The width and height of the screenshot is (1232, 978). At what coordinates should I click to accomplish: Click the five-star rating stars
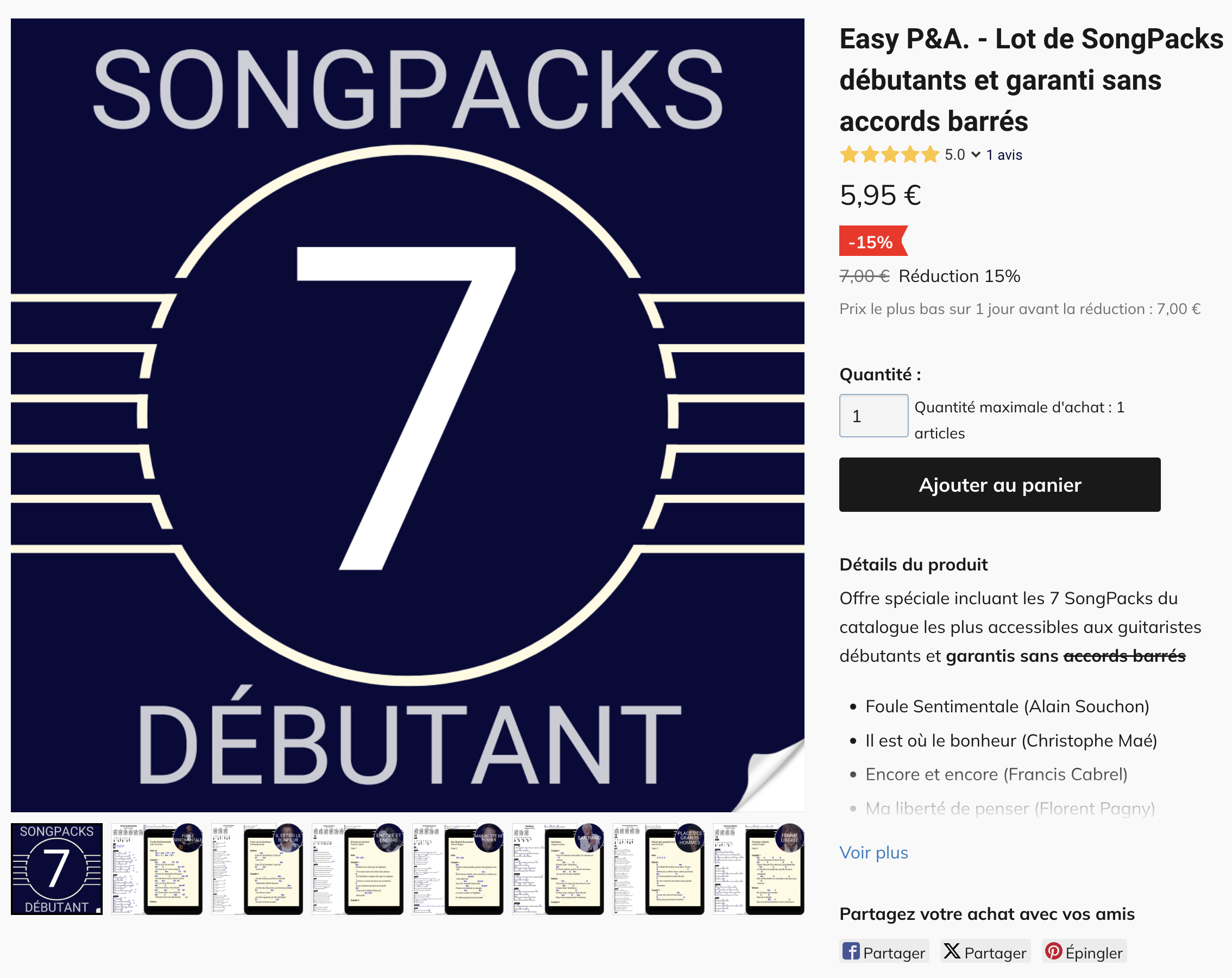[889, 154]
